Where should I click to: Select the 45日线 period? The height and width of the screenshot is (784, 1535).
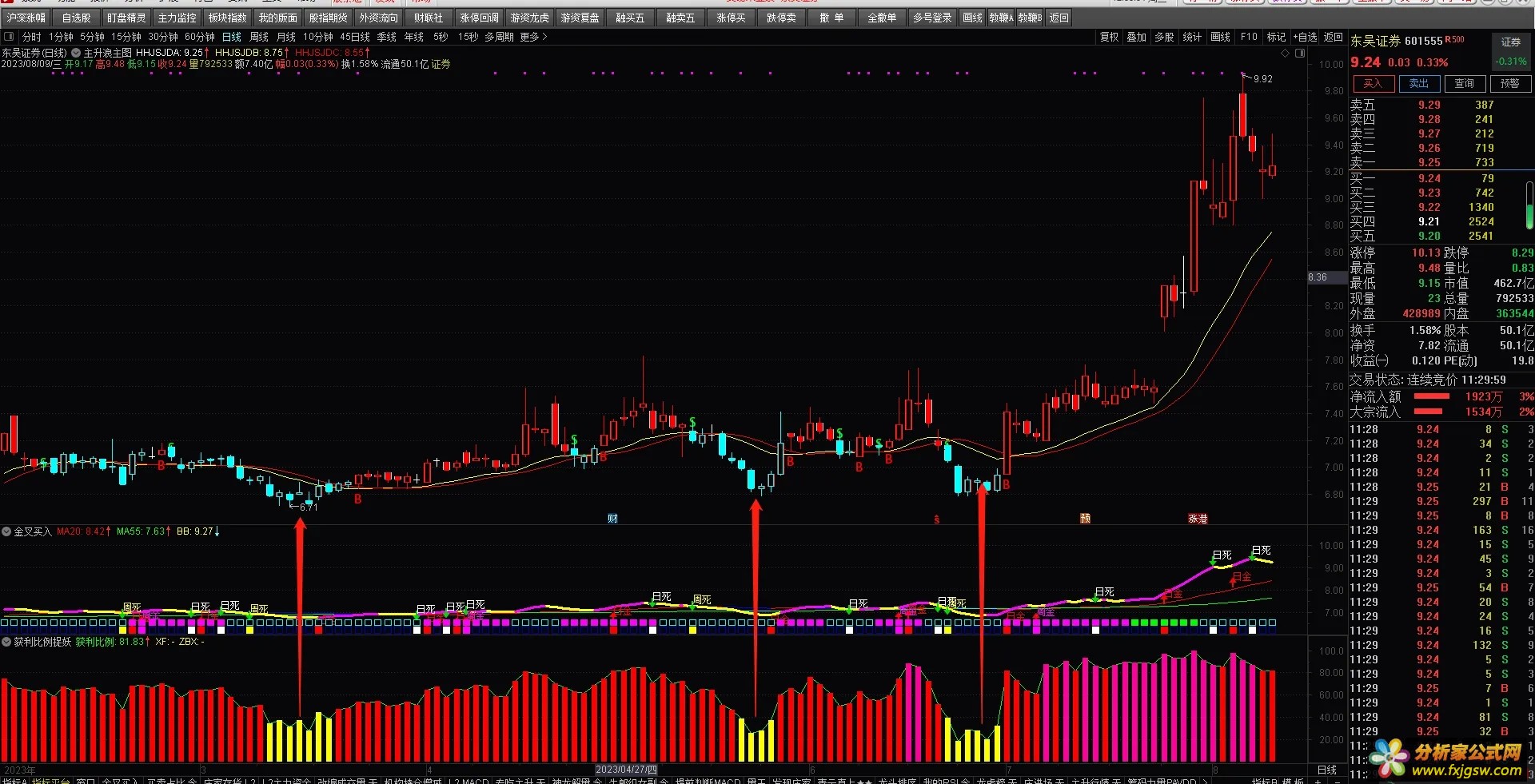[355, 37]
